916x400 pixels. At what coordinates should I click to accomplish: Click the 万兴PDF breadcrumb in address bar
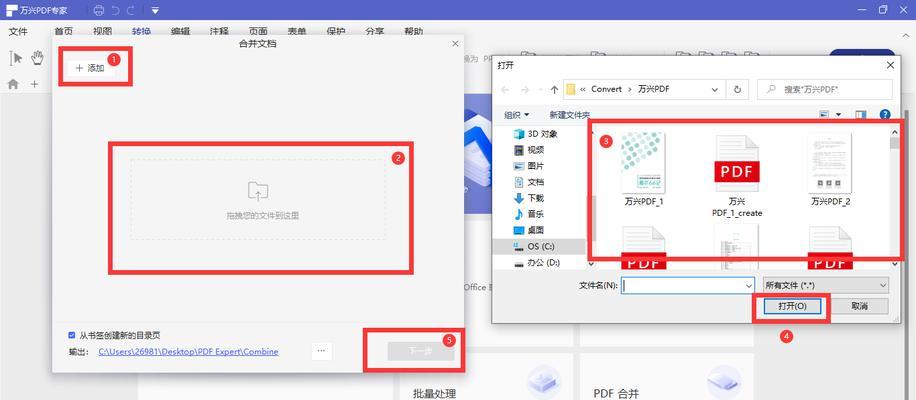[653, 89]
